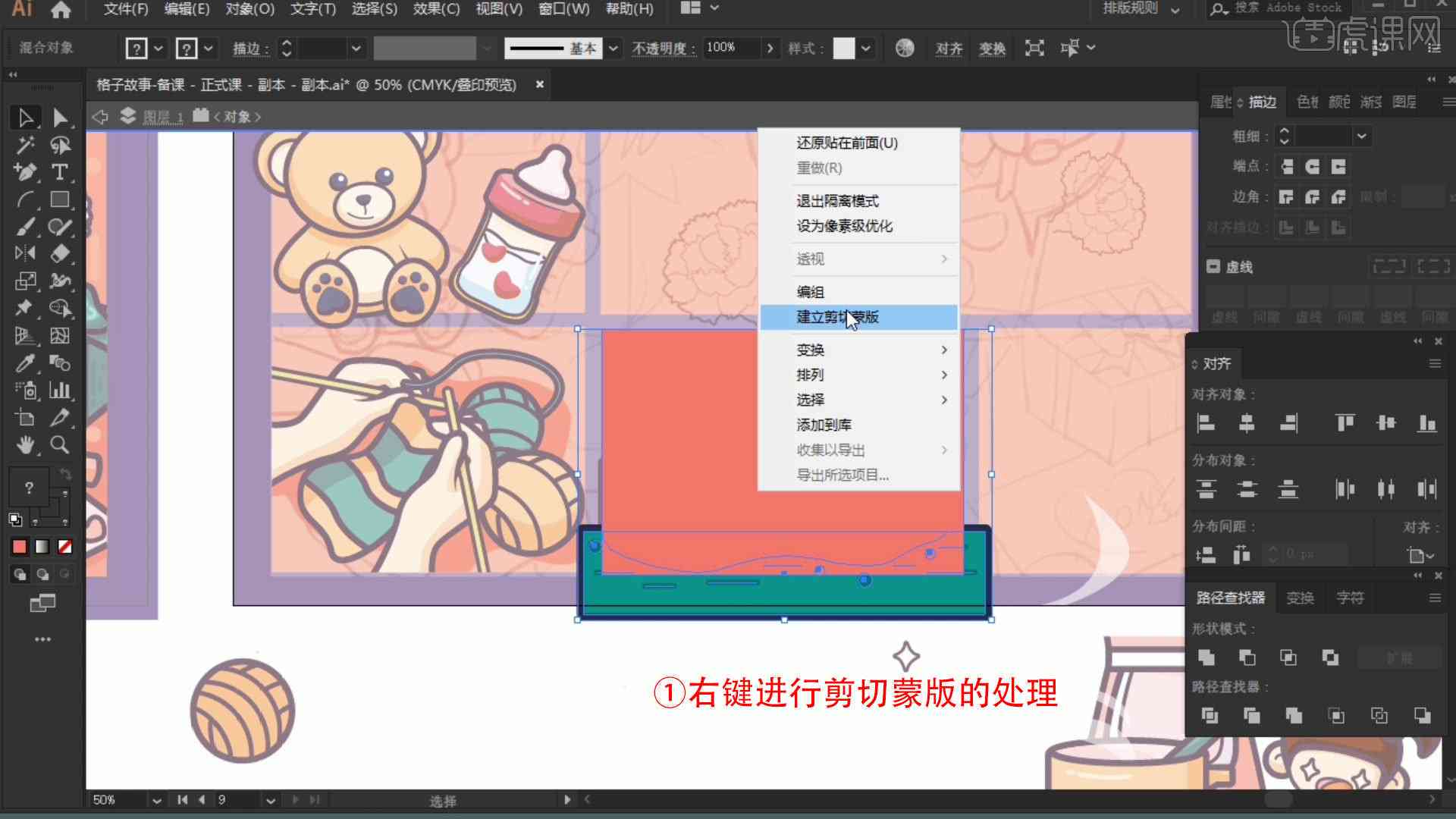
Task: Switch to gradient fill mode button
Action: click(42, 547)
